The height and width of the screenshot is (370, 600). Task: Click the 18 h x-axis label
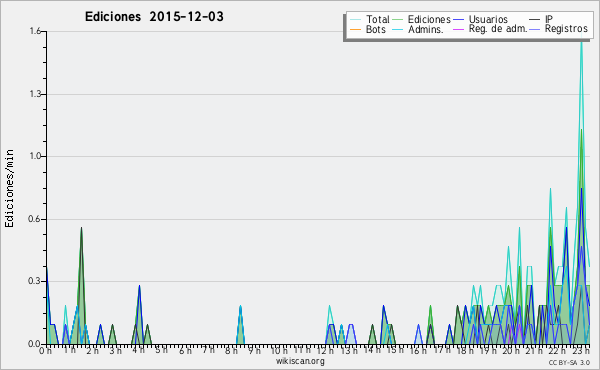click(x=464, y=350)
